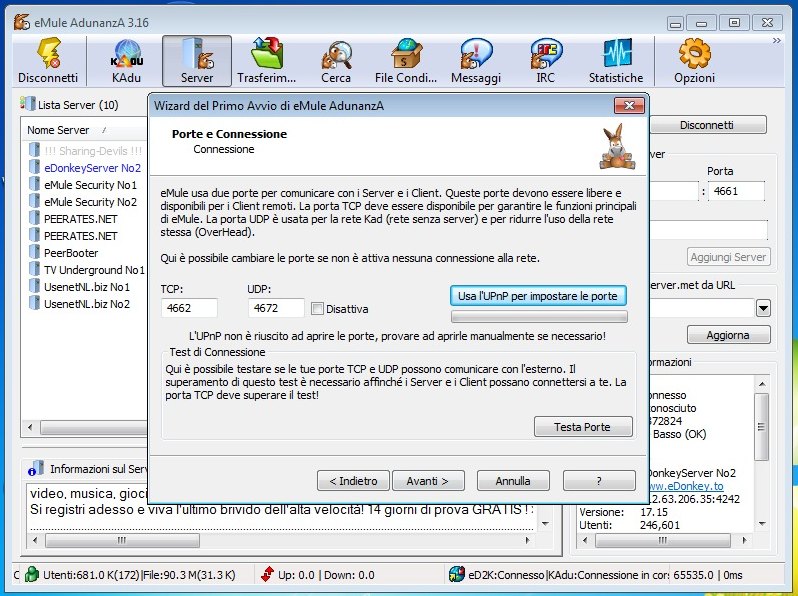
Task: Open the Opzioni settings gear
Action: 695,61
